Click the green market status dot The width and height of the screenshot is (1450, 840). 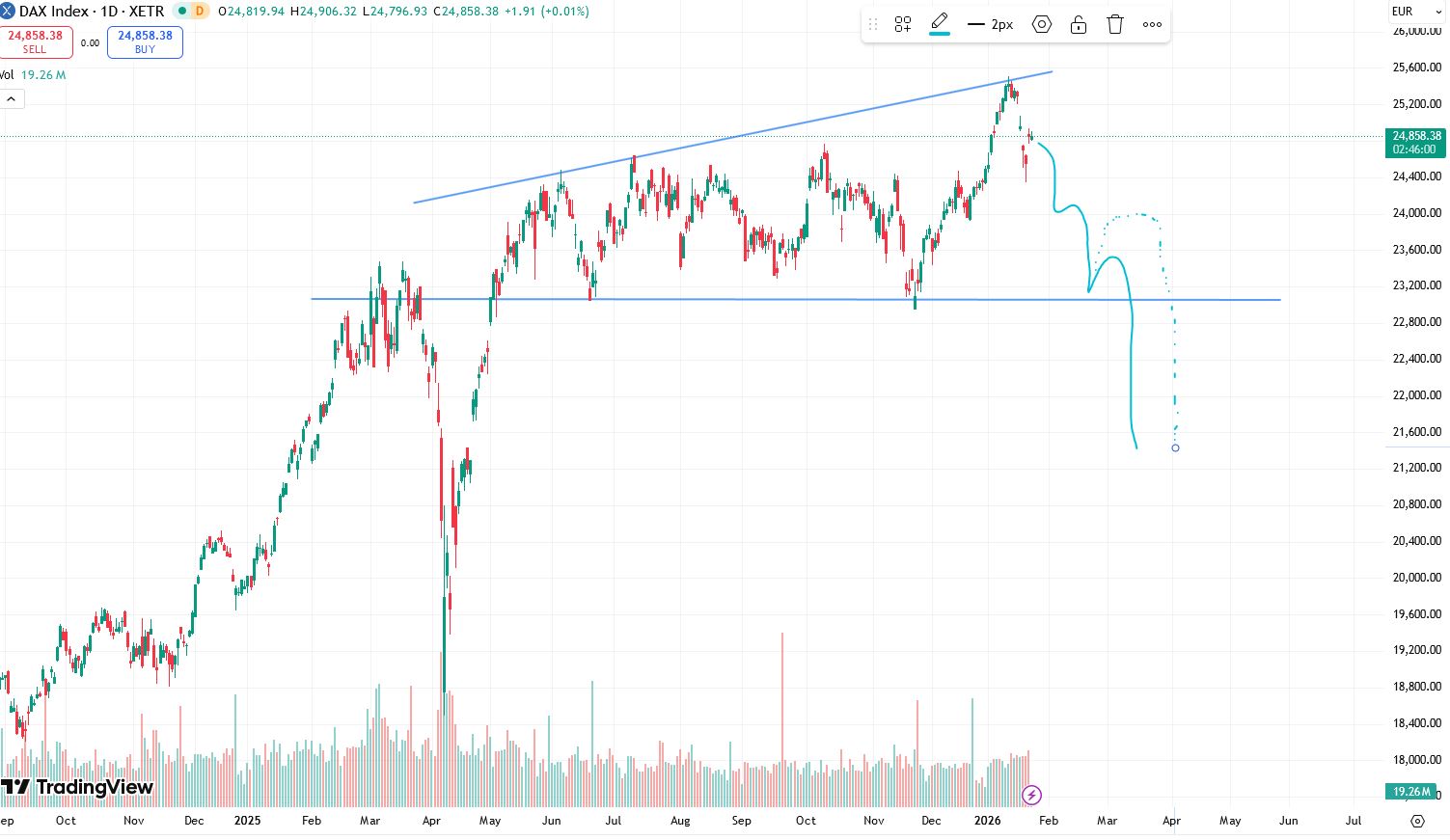point(182,12)
